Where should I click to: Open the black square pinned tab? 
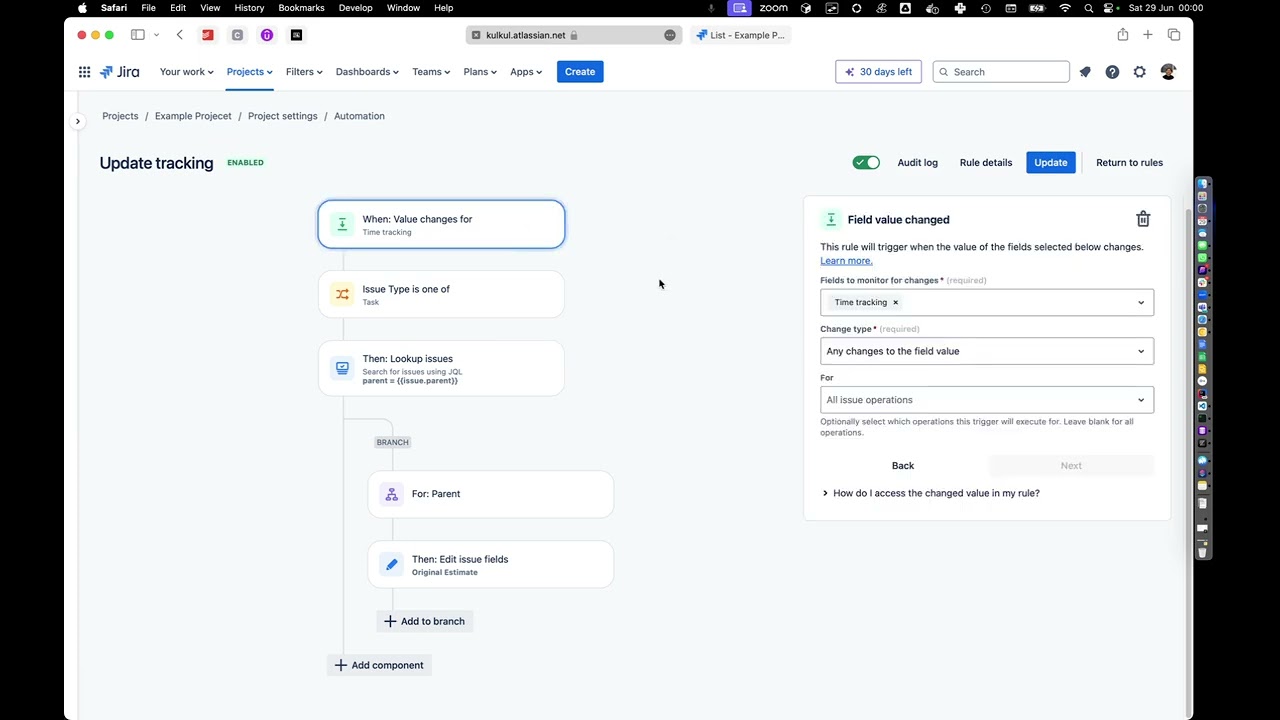pos(296,35)
